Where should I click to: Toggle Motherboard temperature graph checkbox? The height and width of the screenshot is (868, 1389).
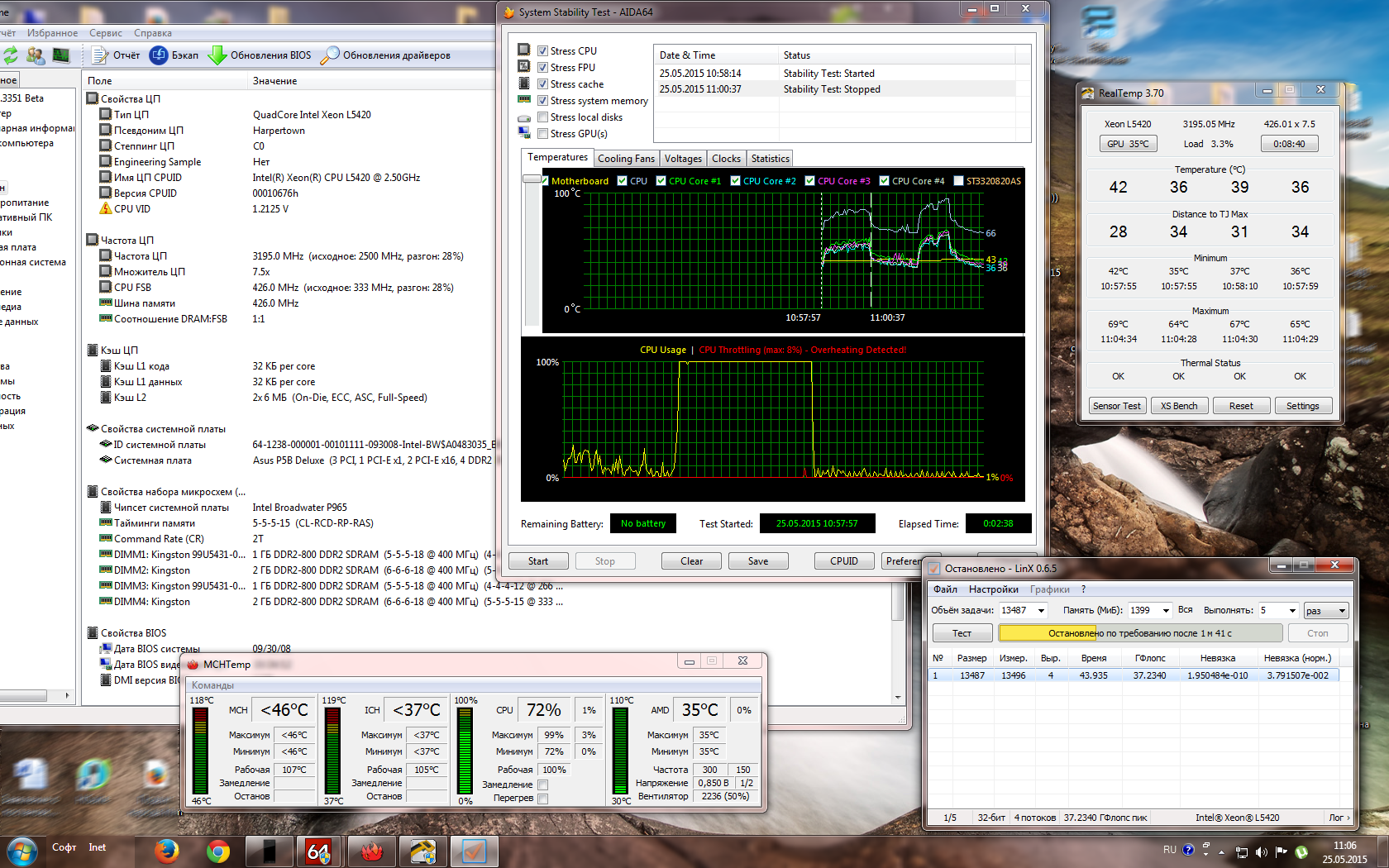click(x=546, y=180)
